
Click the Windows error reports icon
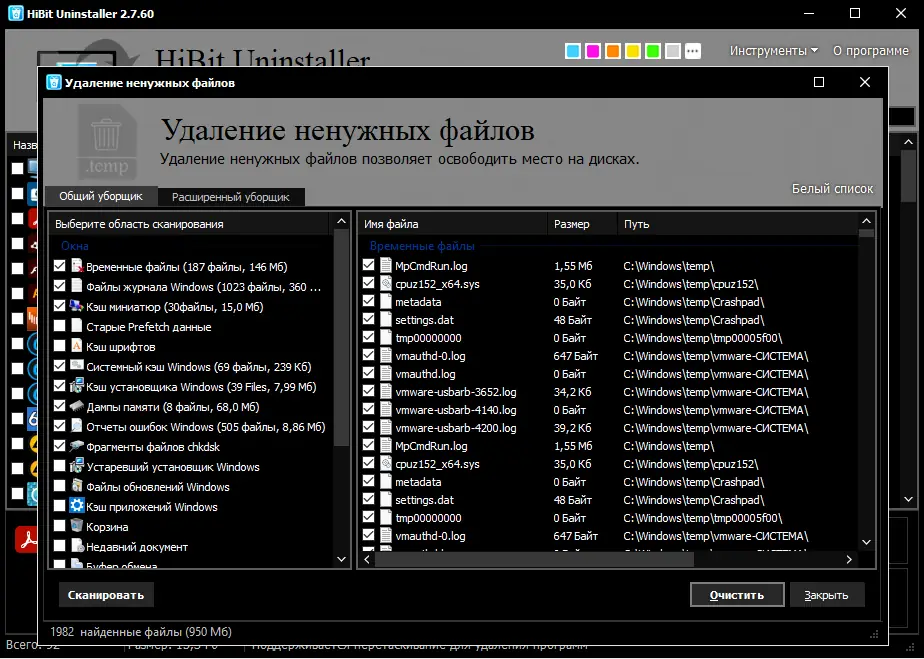coord(77,426)
